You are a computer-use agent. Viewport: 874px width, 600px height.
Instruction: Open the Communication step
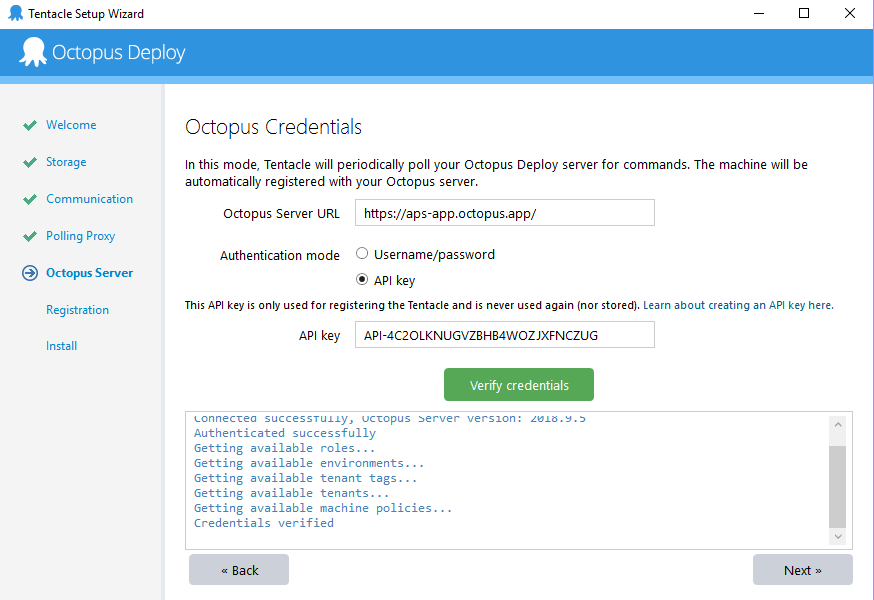pos(89,199)
